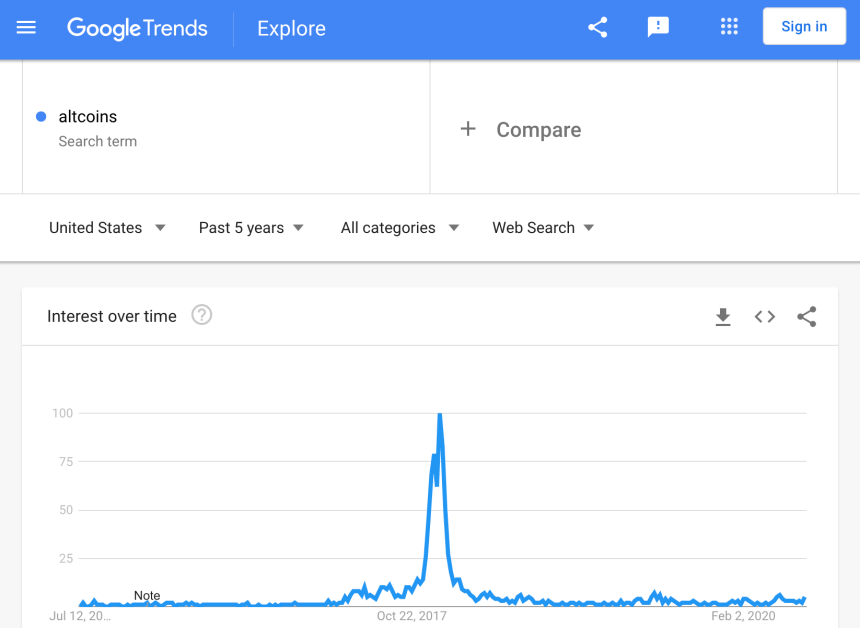Change the Past 5 years time range
The image size is (860, 628).
(251, 228)
